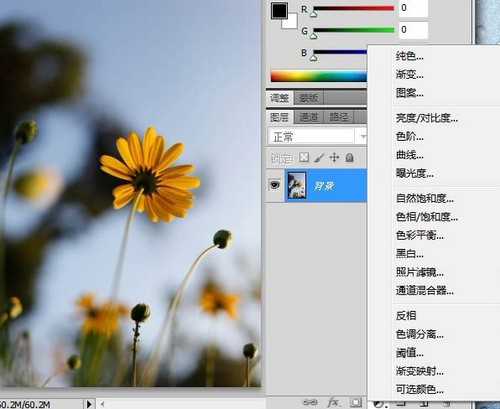Add a layer mask via mask icon
The image size is (500, 409).
tap(356, 402)
